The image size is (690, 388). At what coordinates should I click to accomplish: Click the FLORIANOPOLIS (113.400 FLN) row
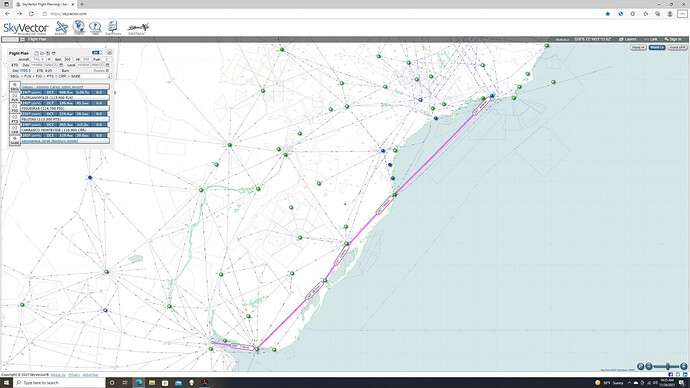(x=65, y=98)
